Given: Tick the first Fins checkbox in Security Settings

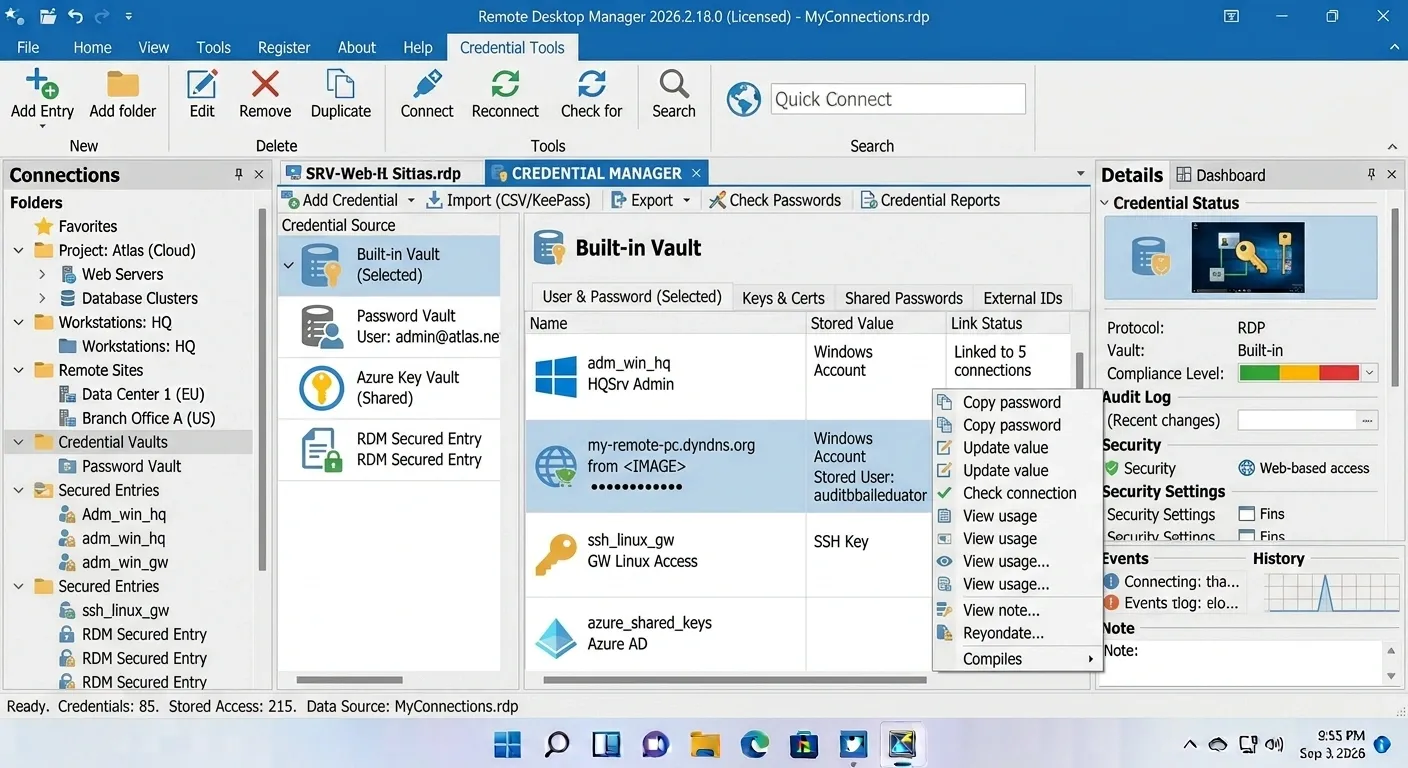Looking at the screenshot, I should pos(1246,514).
